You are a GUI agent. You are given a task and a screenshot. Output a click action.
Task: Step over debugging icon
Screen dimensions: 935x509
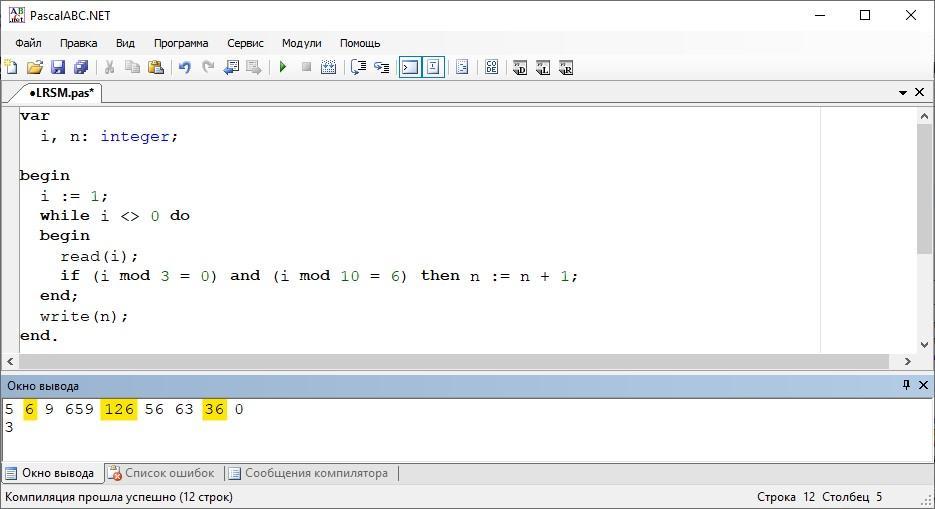358,67
